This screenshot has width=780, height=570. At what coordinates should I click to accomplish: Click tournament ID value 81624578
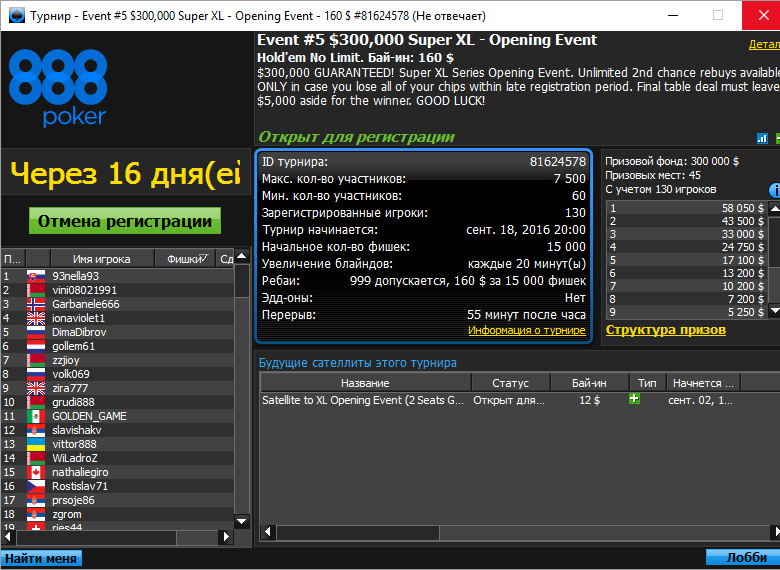point(558,162)
